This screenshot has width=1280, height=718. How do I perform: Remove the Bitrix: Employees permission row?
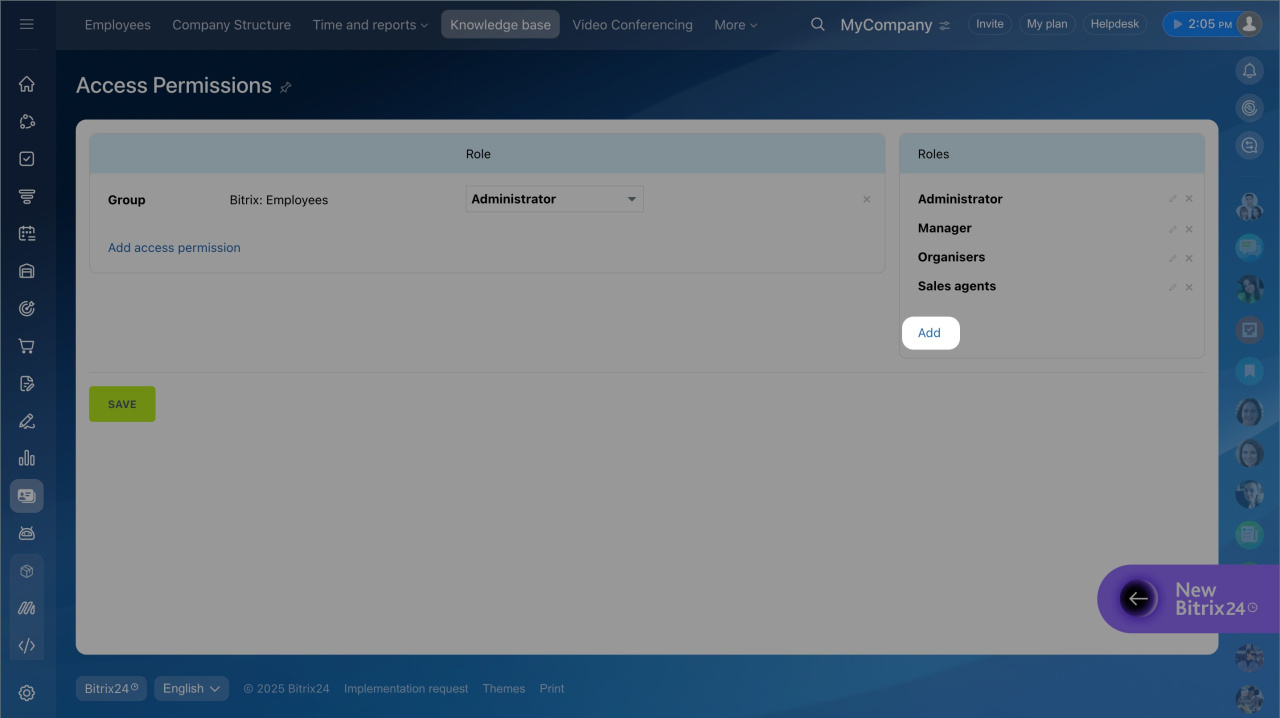[x=867, y=200]
